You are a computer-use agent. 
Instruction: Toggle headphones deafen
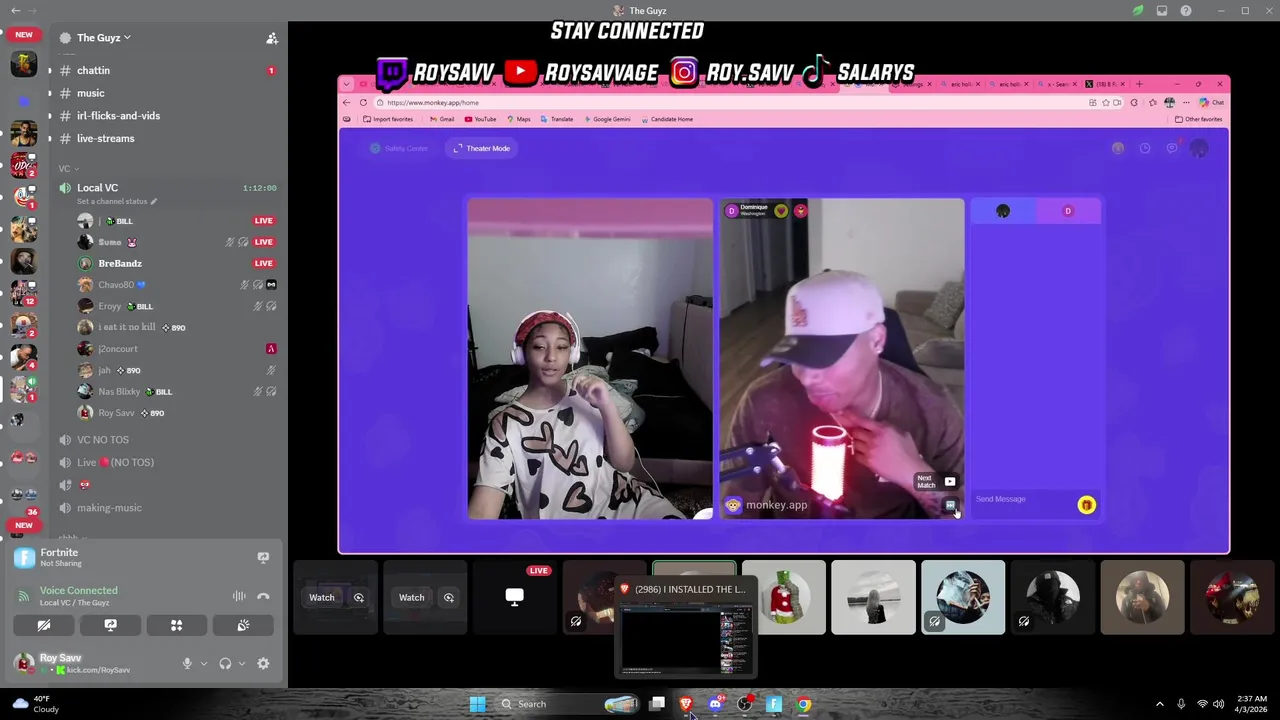click(225, 664)
